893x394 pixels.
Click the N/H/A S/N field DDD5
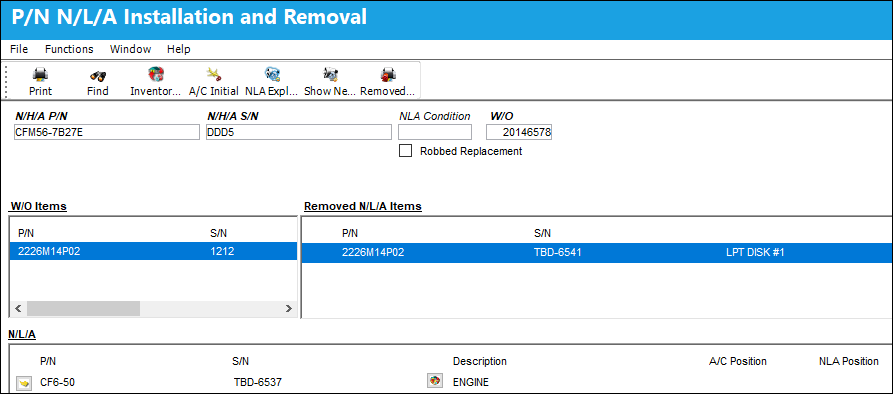click(x=299, y=132)
